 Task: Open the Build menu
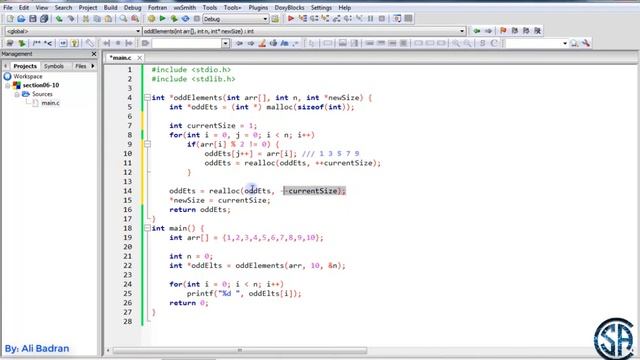pos(110,8)
